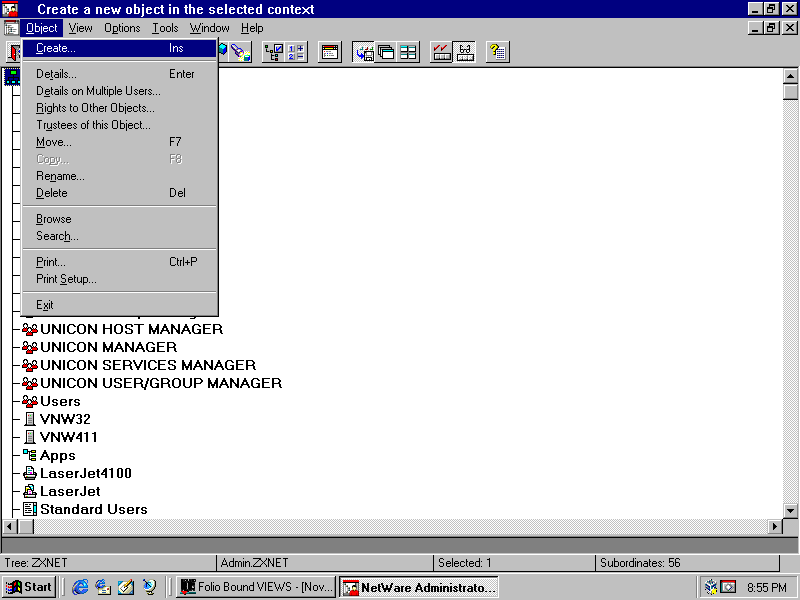Click the vertical scrollbar down arrow
800x600 pixels.
(x=790, y=510)
